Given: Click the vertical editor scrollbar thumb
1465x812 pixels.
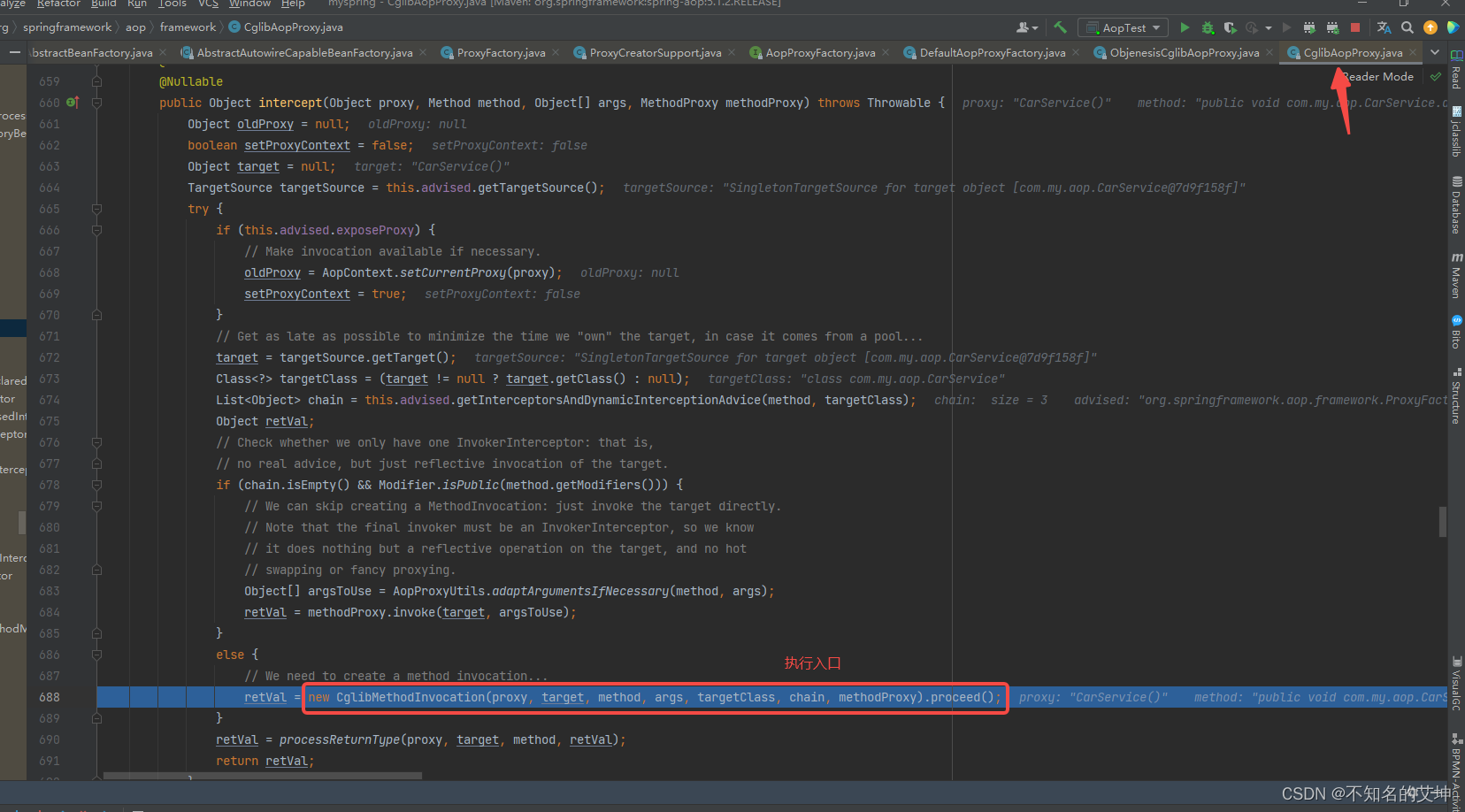Looking at the screenshot, I should pos(1443,521).
